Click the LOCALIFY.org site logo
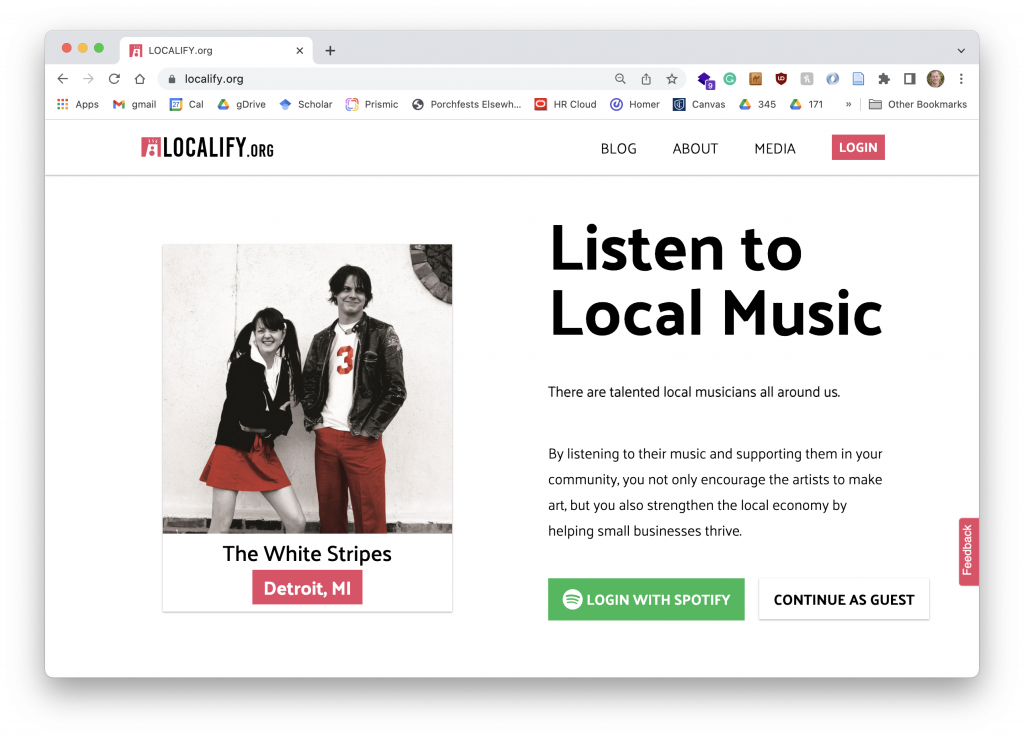Screen dimensions: 1024x737 click(207, 148)
